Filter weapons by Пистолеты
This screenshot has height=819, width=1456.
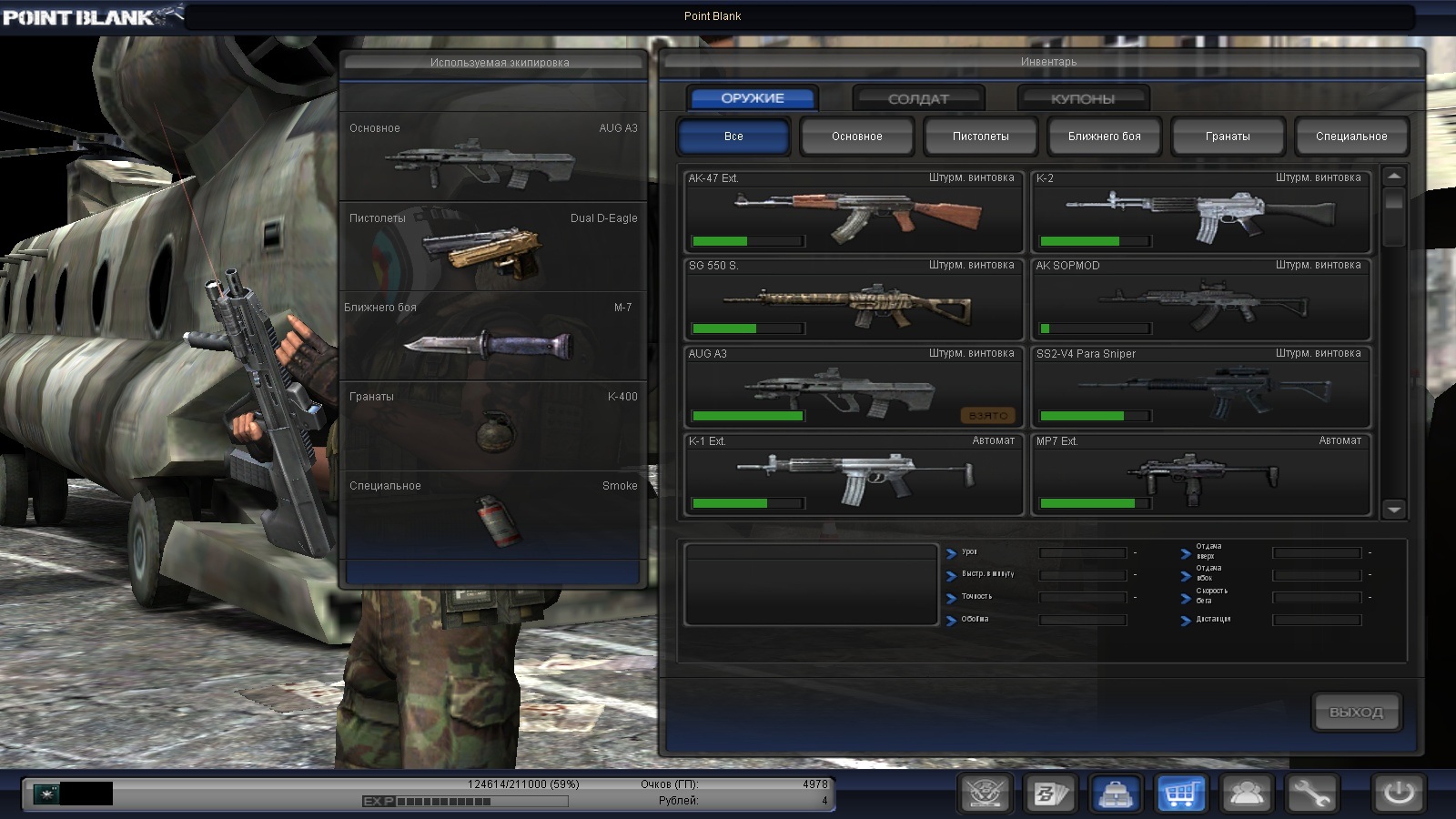tap(980, 136)
